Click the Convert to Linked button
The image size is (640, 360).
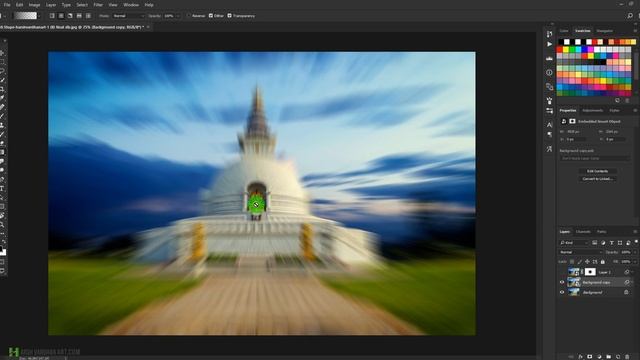tap(598, 179)
